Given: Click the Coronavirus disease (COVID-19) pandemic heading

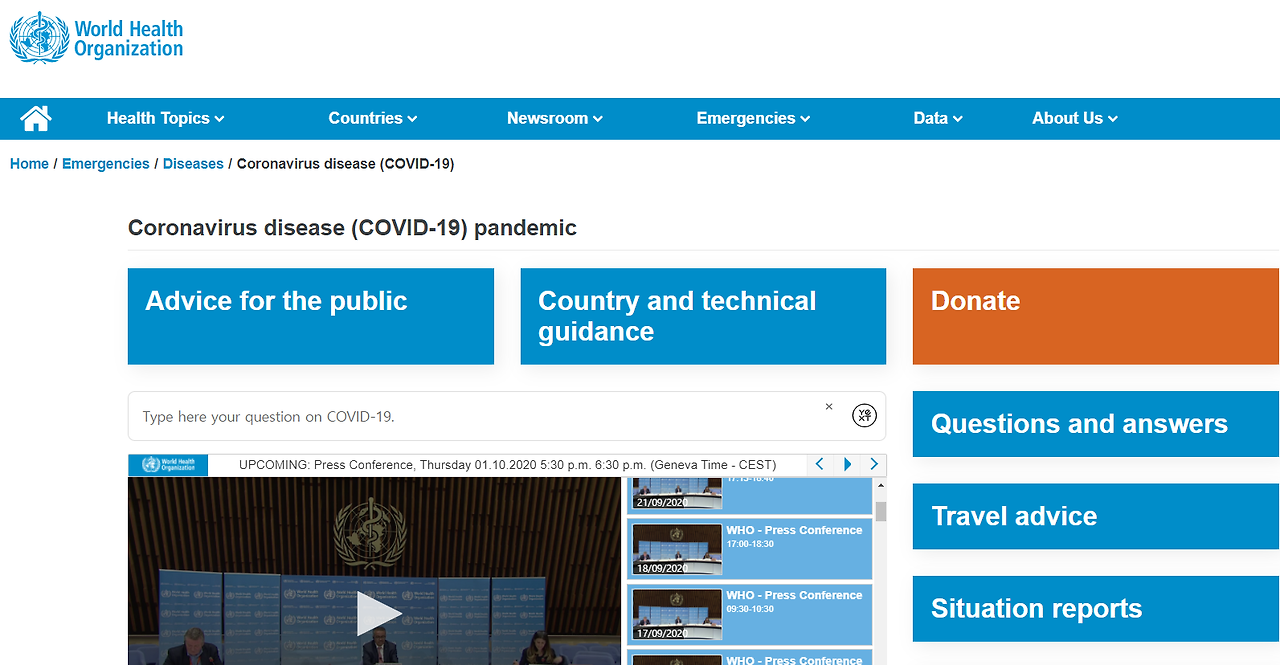Looking at the screenshot, I should [x=352, y=228].
